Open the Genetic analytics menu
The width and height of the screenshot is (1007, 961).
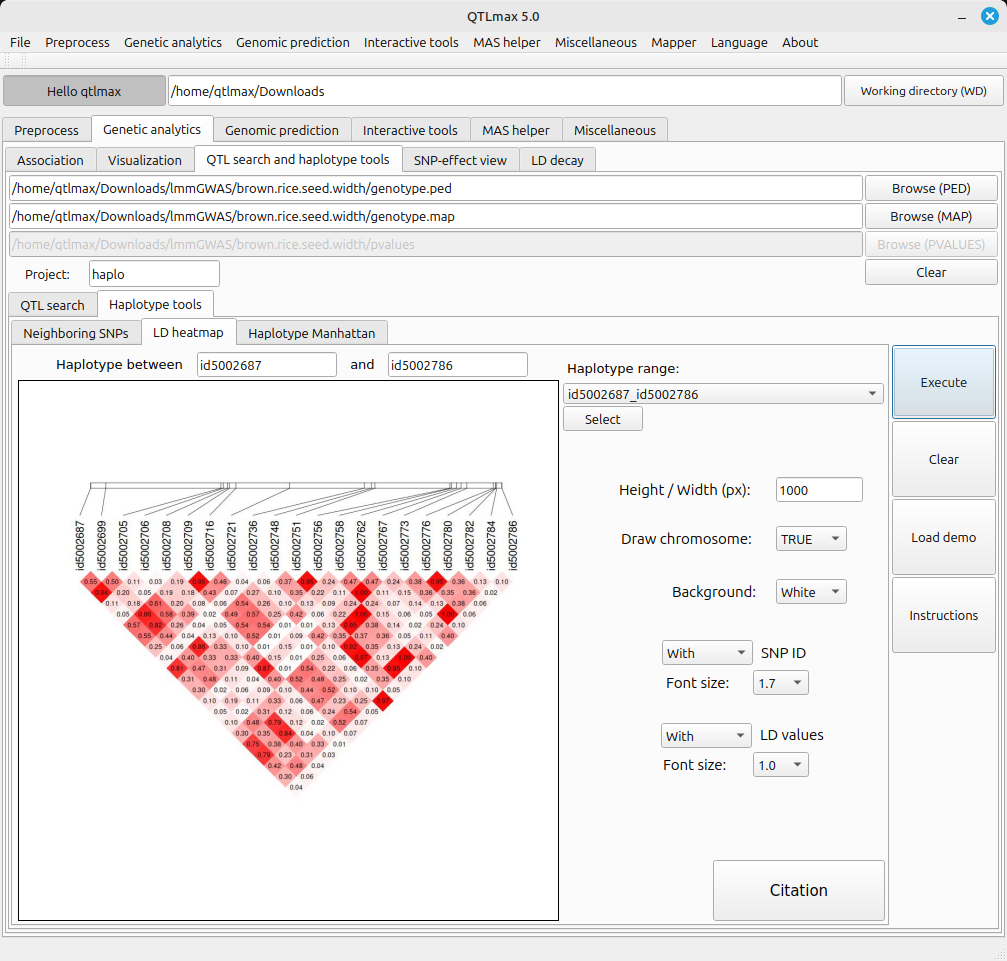coord(173,42)
